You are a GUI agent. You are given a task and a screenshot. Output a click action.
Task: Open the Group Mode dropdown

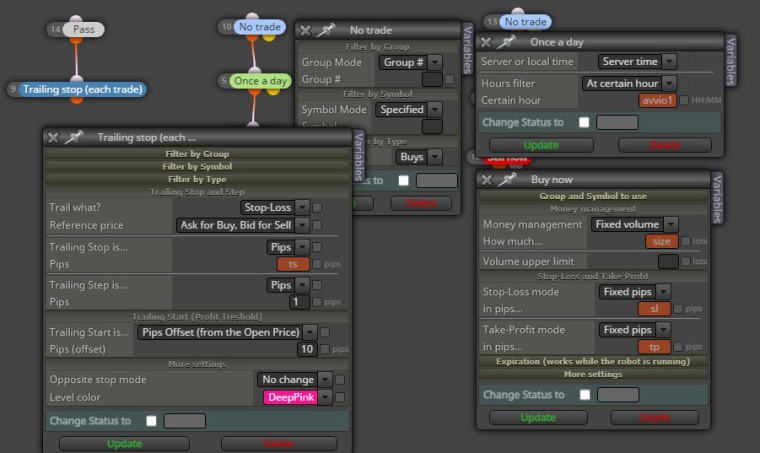pos(411,62)
